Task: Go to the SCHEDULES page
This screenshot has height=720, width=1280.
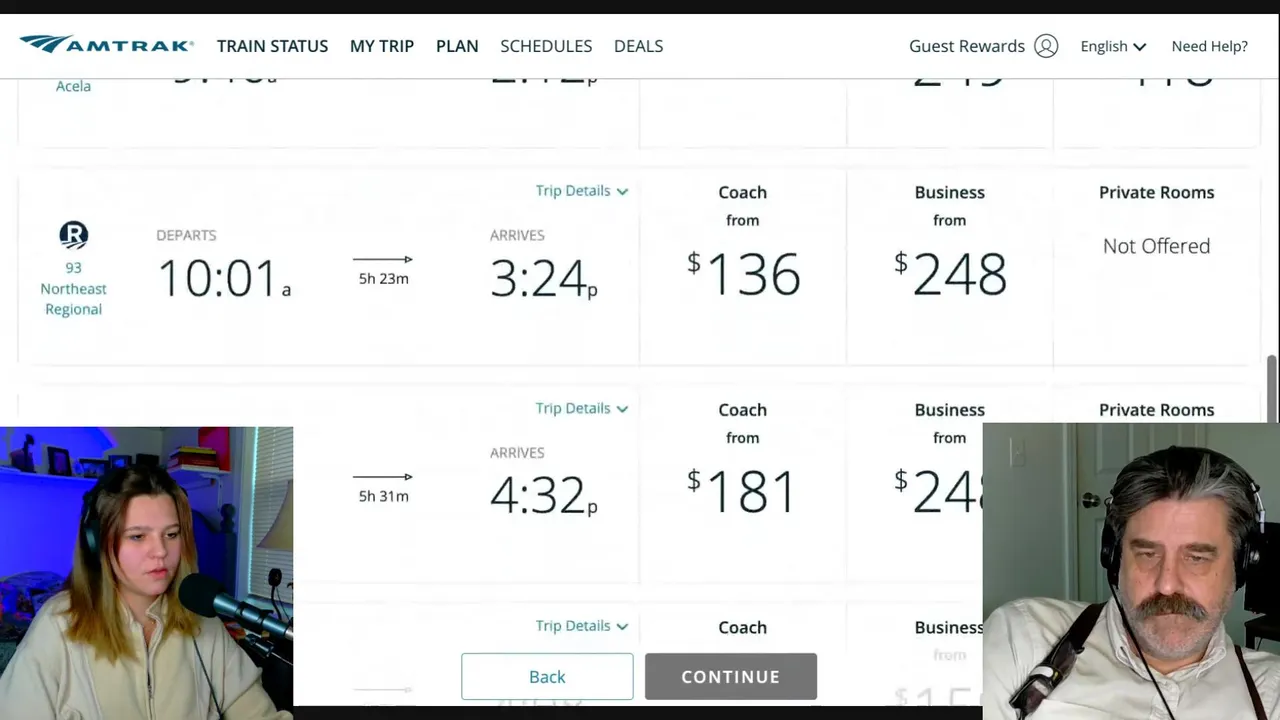Action: point(546,46)
